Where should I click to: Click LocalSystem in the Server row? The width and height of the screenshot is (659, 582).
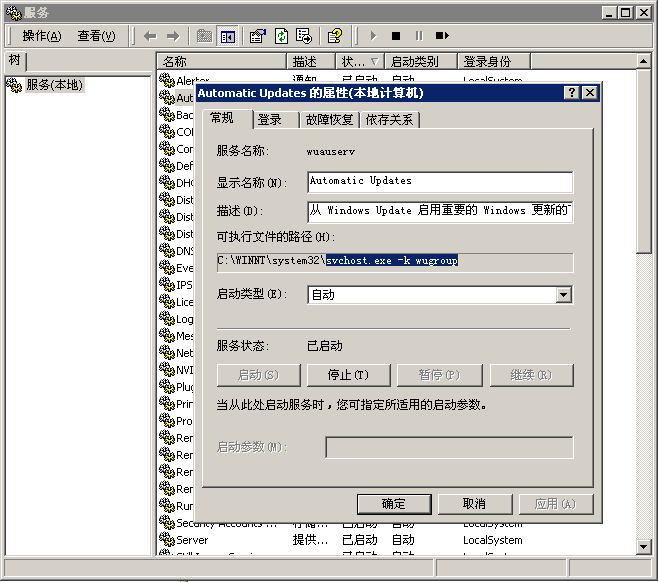coord(493,540)
